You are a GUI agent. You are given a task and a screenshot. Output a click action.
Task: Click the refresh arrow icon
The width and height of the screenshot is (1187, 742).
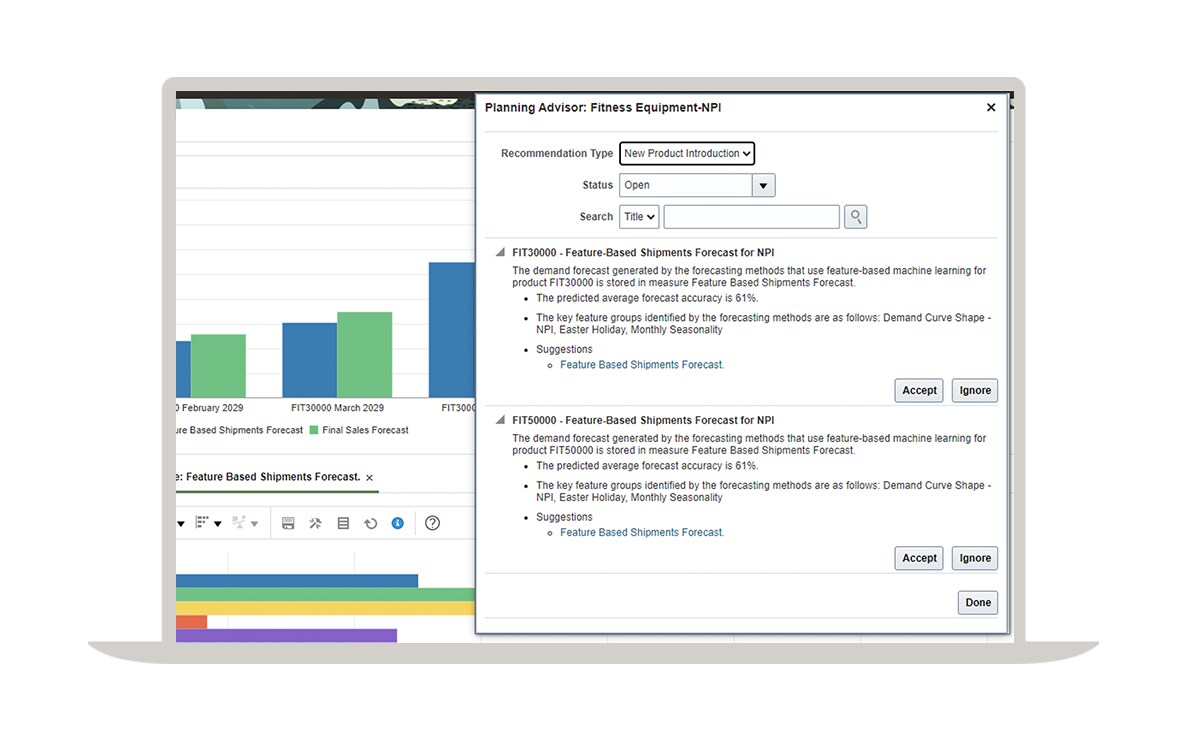370,523
